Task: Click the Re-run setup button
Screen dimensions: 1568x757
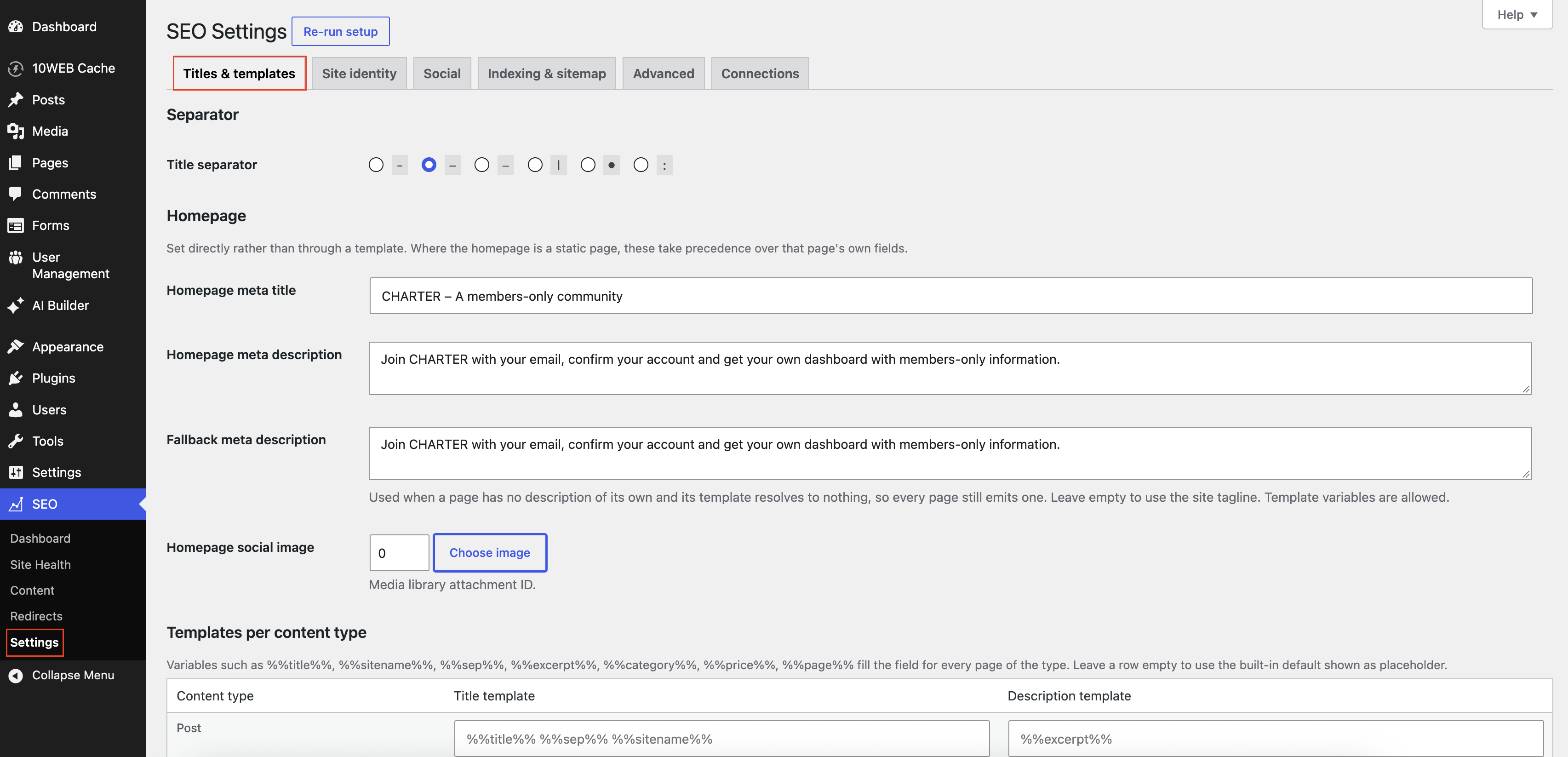Action: pyautogui.click(x=341, y=32)
